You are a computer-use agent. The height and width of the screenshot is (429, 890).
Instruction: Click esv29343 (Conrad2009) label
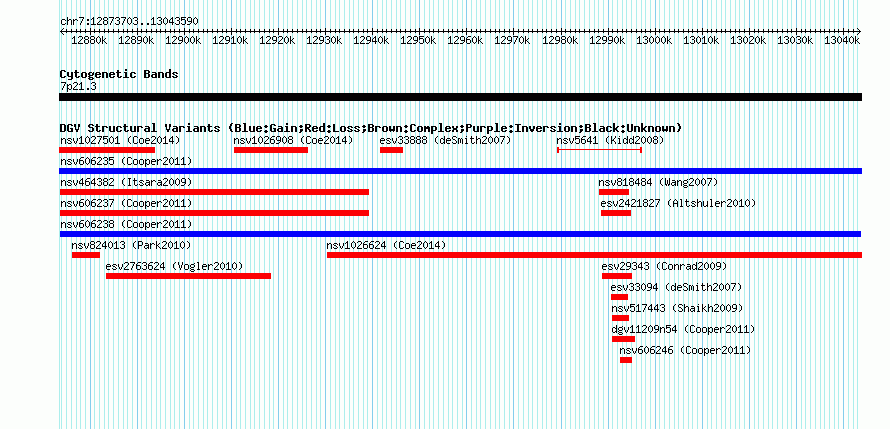664,267
